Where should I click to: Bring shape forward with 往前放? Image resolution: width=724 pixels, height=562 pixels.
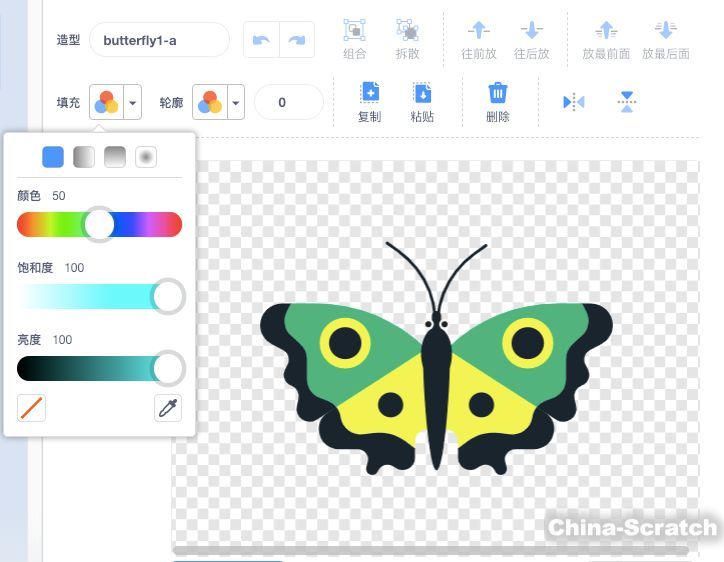pyautogui.click(x=479, y=30)
